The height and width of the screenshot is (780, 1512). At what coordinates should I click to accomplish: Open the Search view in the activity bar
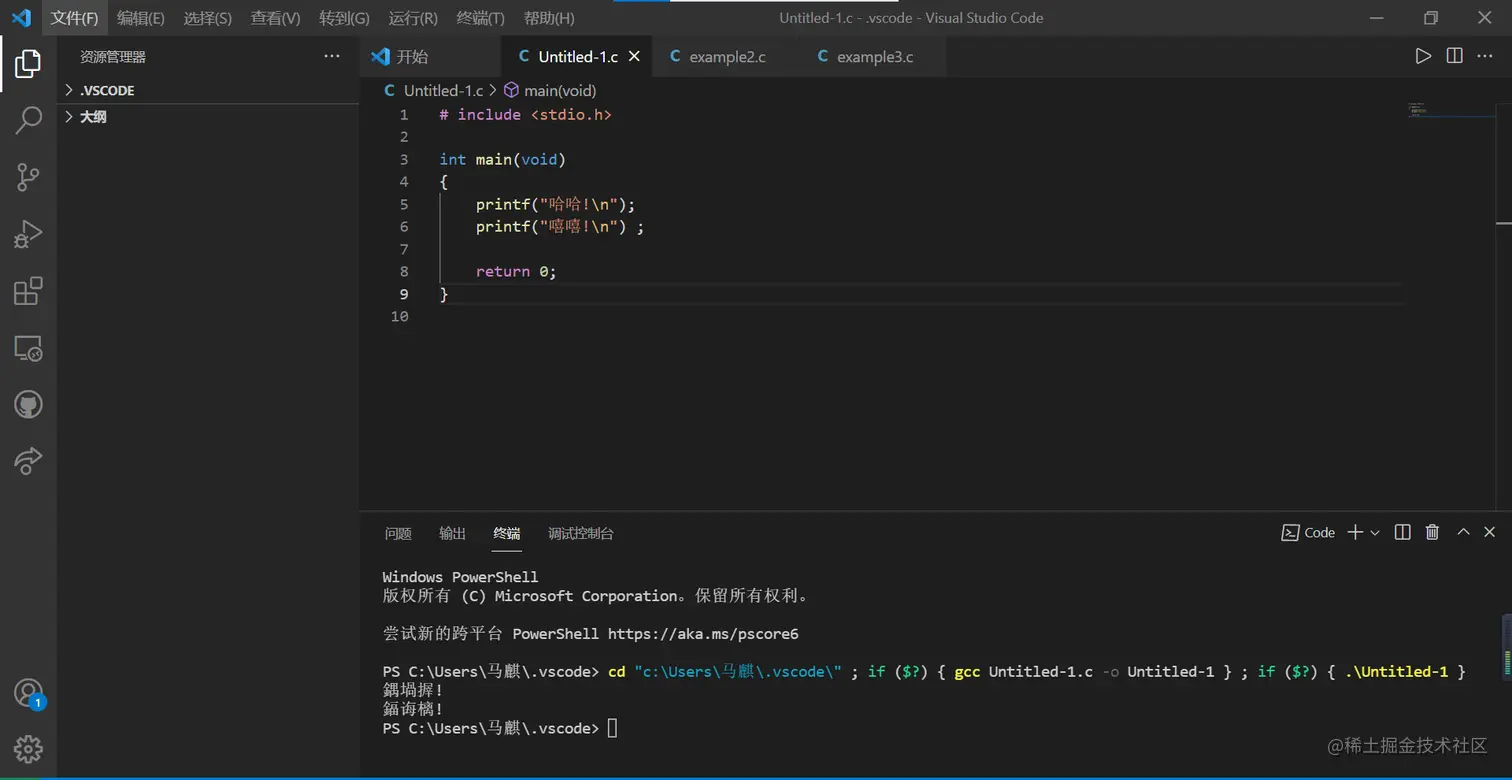[27, 120]
